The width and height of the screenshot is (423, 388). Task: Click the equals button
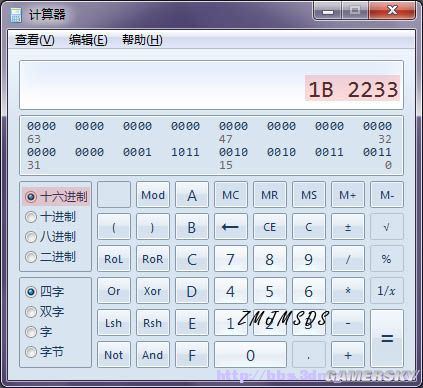[387, 339]
